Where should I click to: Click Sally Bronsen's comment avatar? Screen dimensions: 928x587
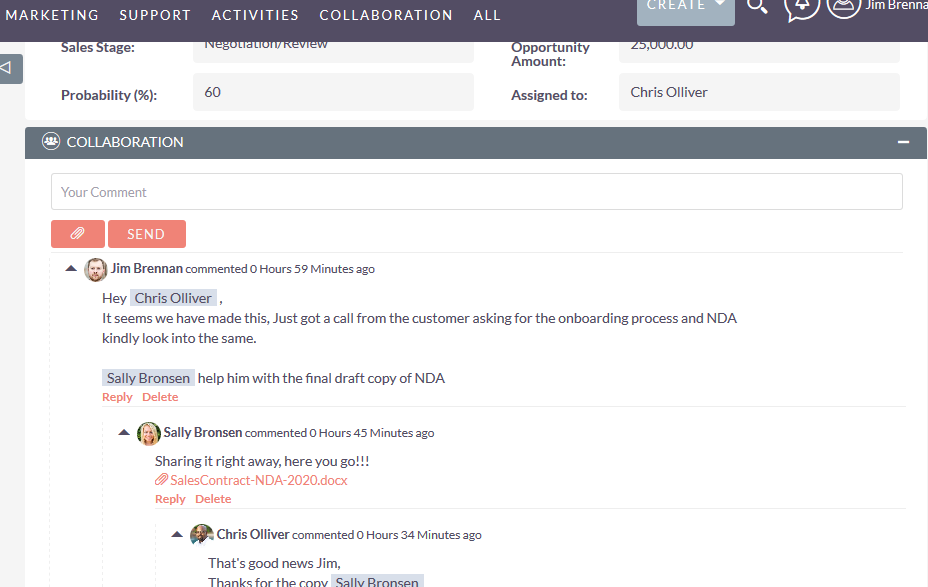(149, 433)
